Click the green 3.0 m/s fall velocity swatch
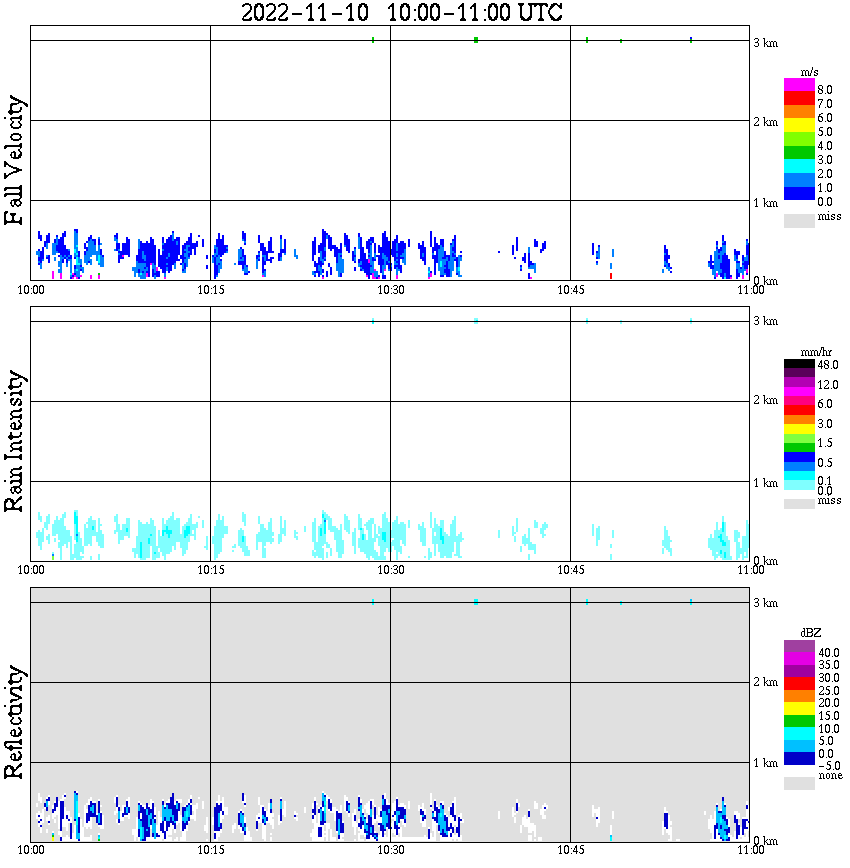 pyautogui.click(x=799, y=152)
